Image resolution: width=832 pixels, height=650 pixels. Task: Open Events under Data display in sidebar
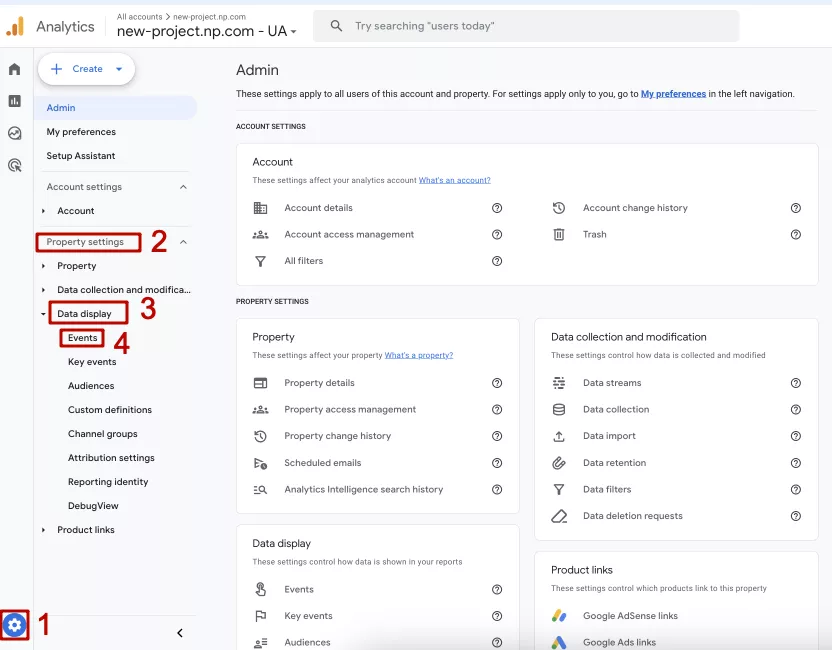coord(82,338)
